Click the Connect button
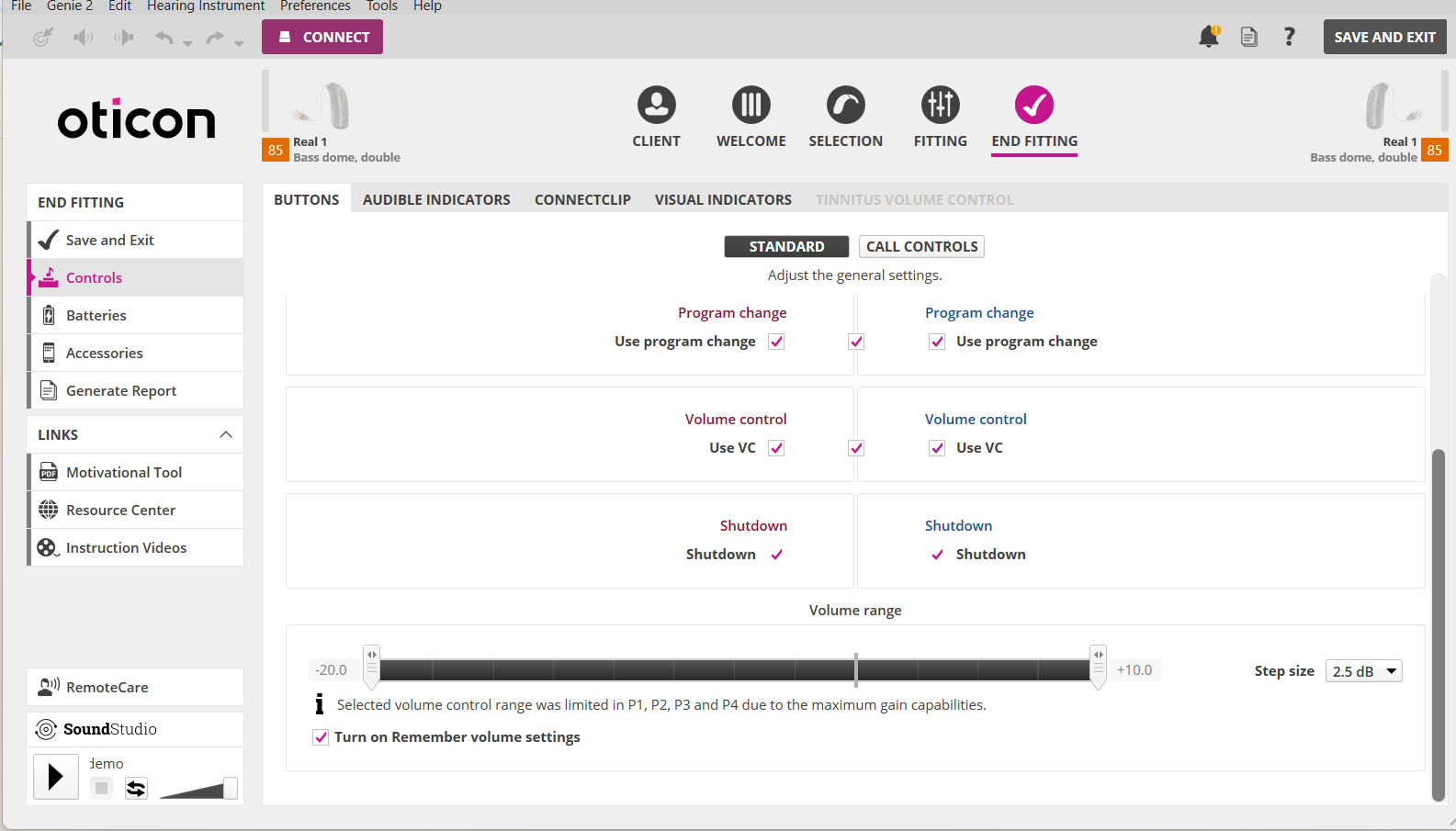This screenshot has width=1456, height=831. click(322, 37)
